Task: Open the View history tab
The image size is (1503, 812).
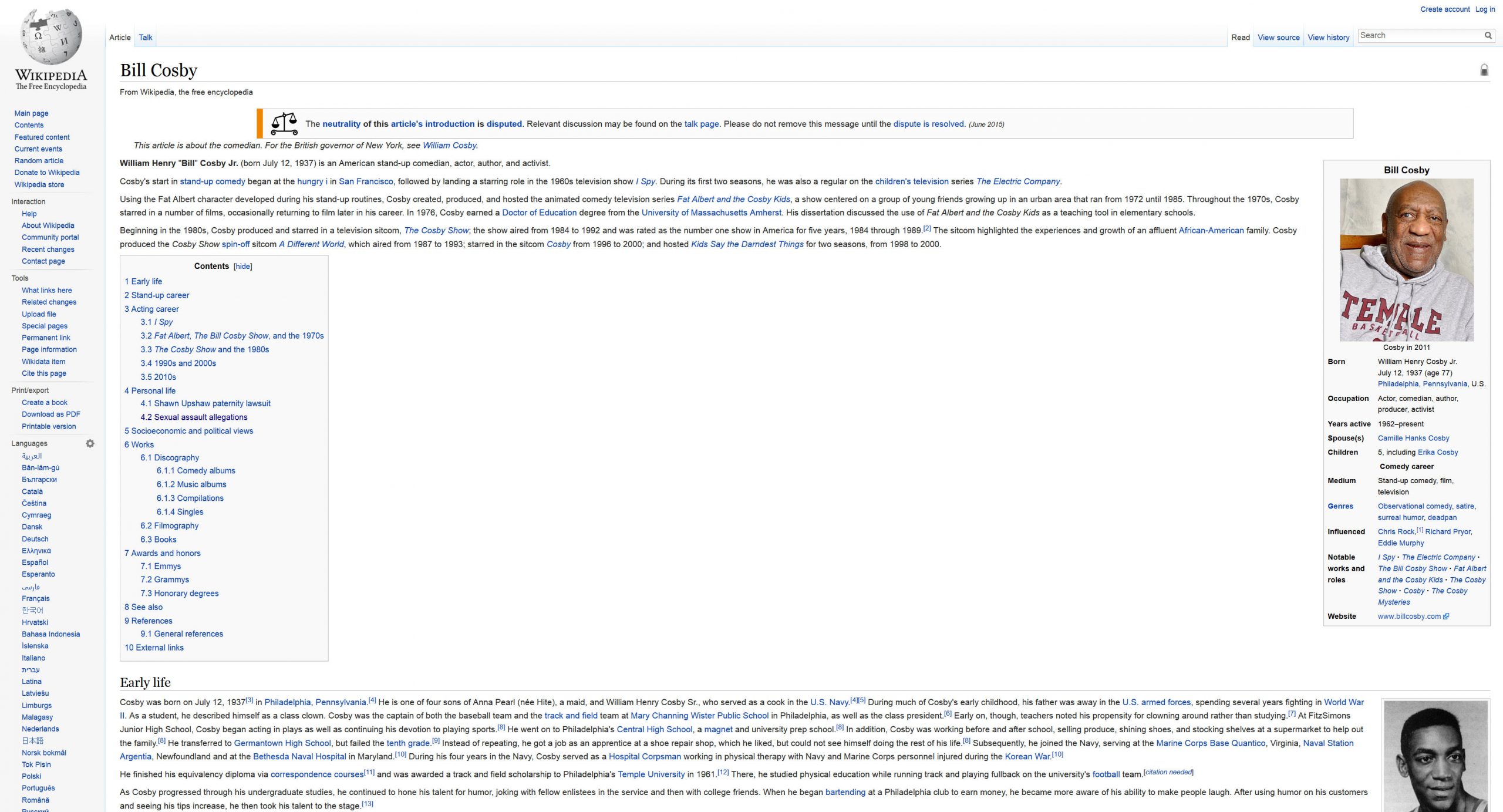Action: pos(1328,38)
